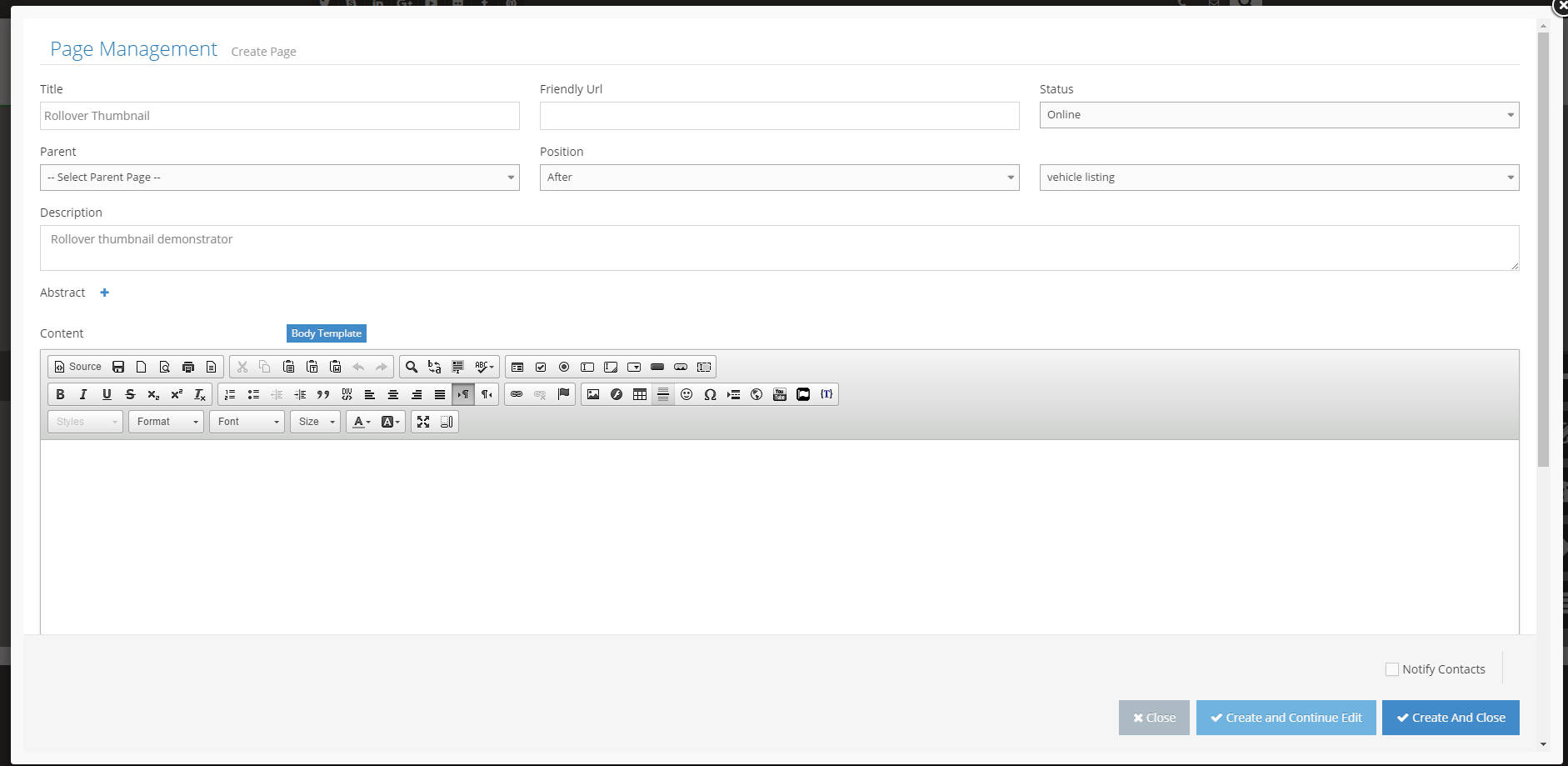Check the Notify Contacts checkbox
This screenshot has width=1568, height=766.
point(1391,669)
